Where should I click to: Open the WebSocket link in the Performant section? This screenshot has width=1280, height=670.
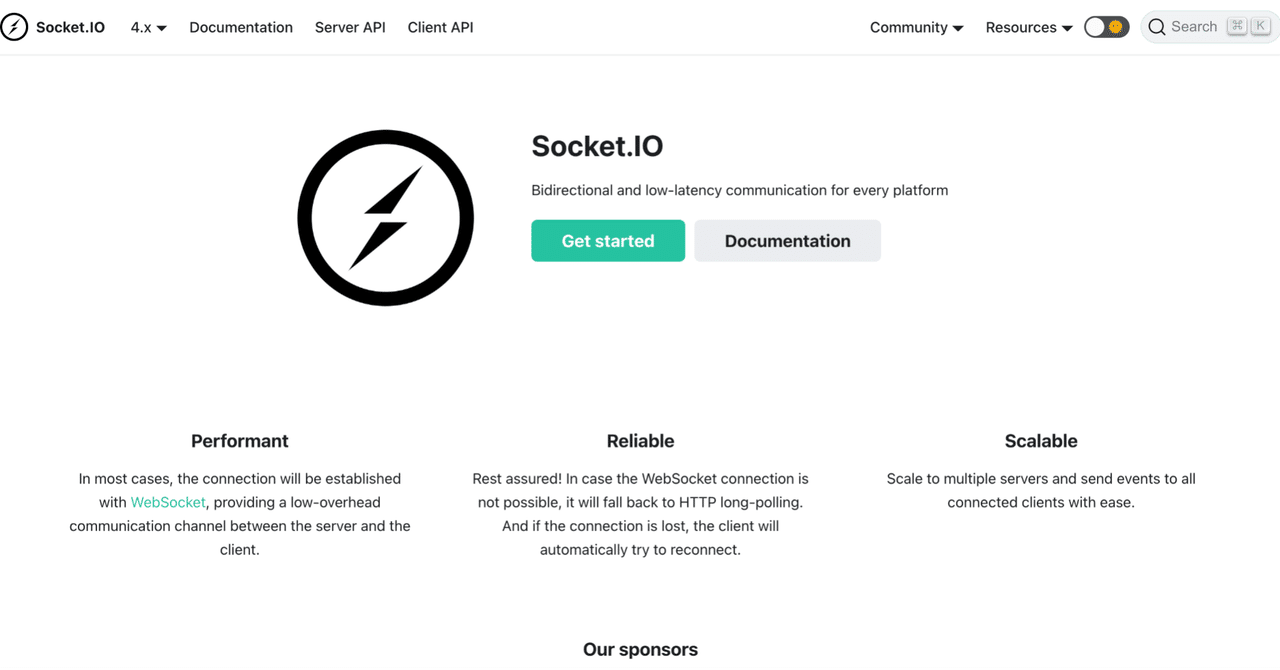pyautogui.click(x=167, y=501)
